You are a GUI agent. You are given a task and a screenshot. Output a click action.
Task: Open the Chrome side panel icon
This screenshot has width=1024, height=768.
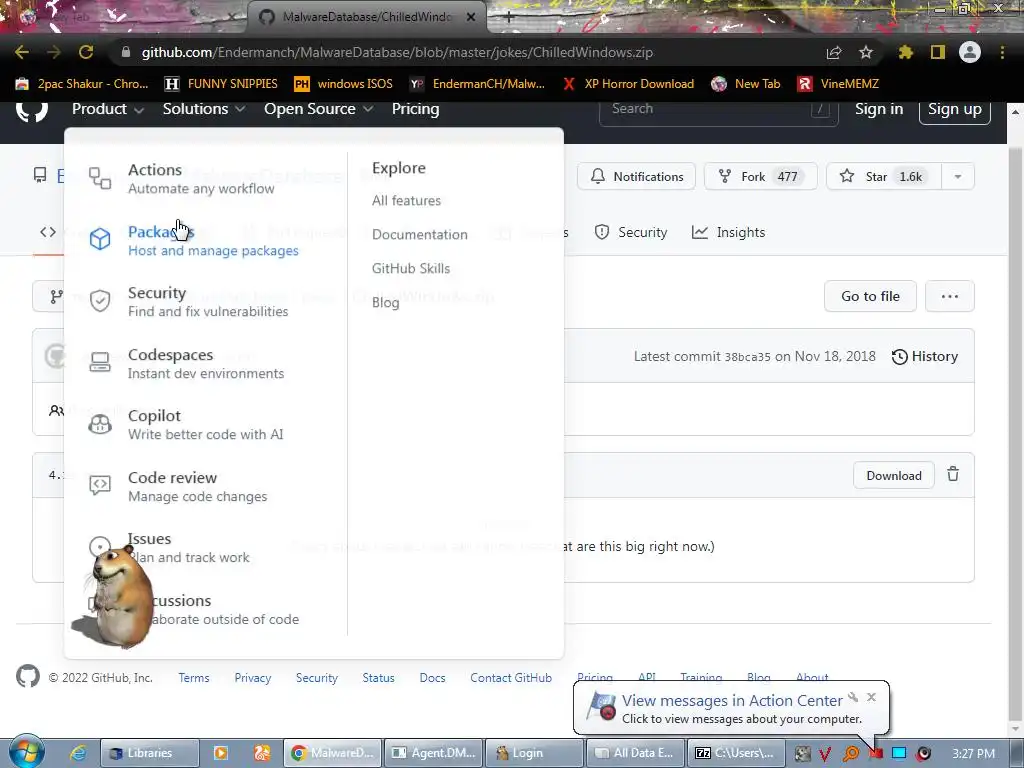[938, 52]
